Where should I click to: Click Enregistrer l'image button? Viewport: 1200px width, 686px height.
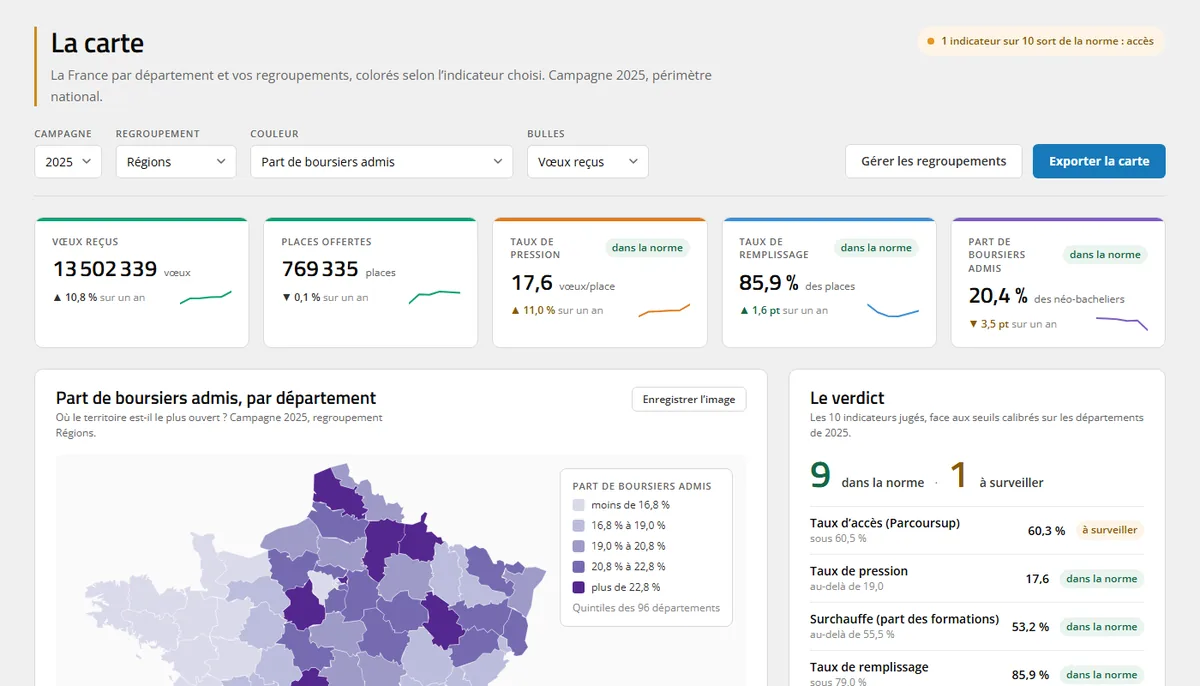click(689, 399)
